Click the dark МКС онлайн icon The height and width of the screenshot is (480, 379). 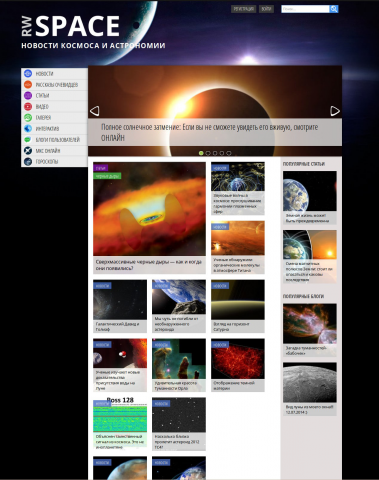28,150
